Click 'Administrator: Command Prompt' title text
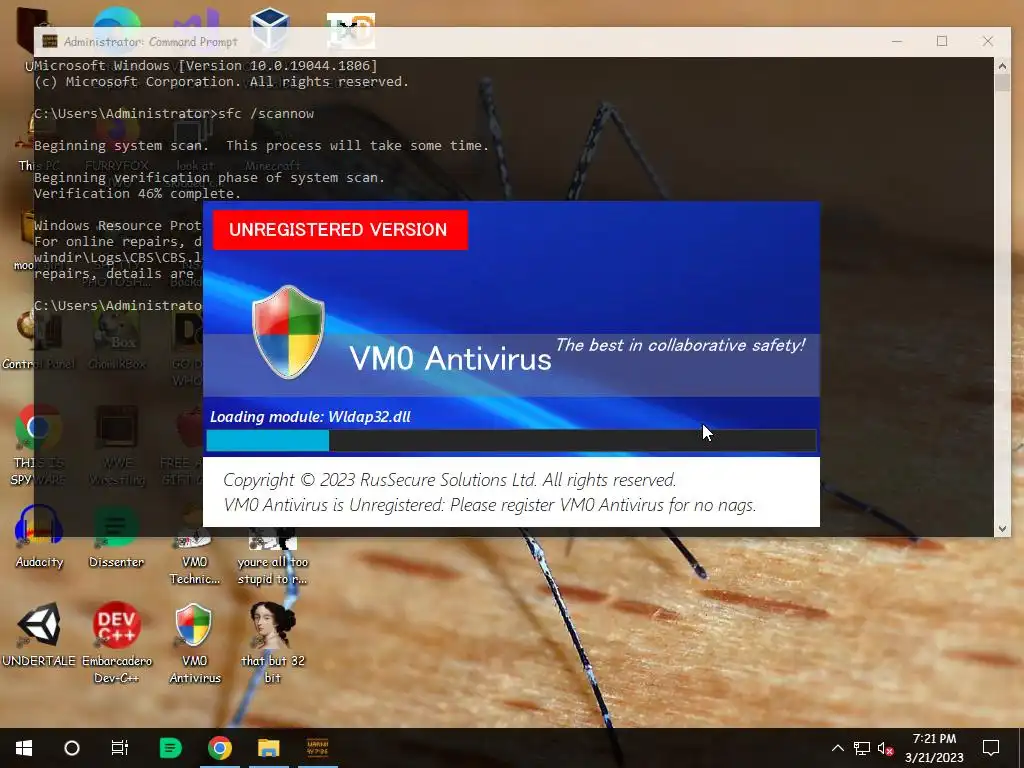Image resolution: width=1024 pixels, height=768 pixels. coord(151,42)
